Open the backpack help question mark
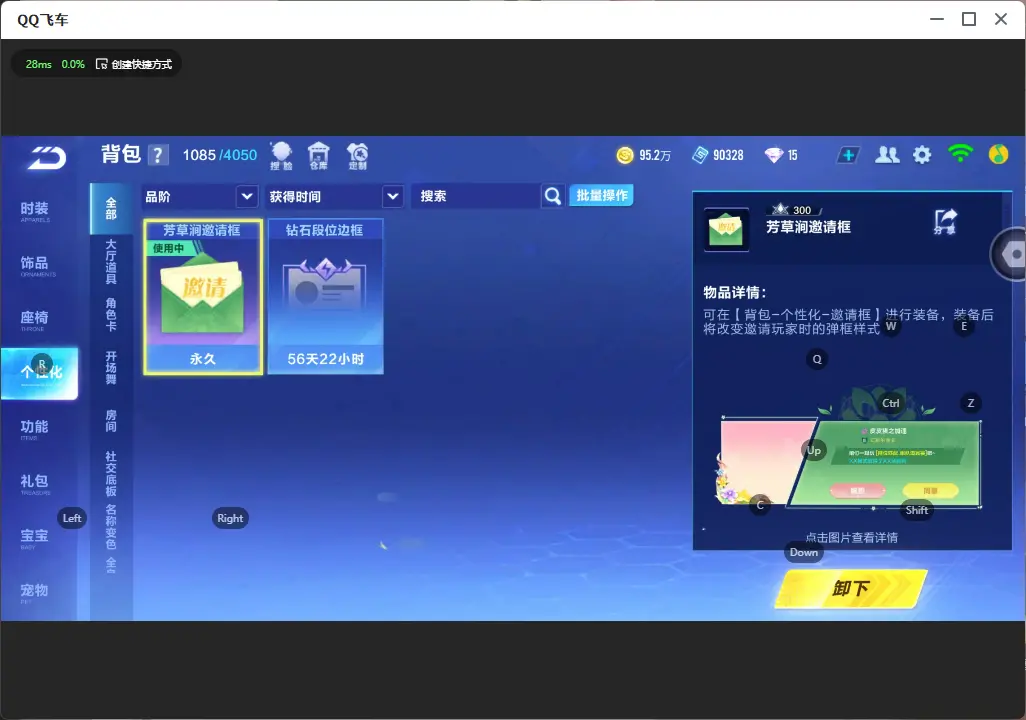1026x720 pixels. click(x=158, y=155)
